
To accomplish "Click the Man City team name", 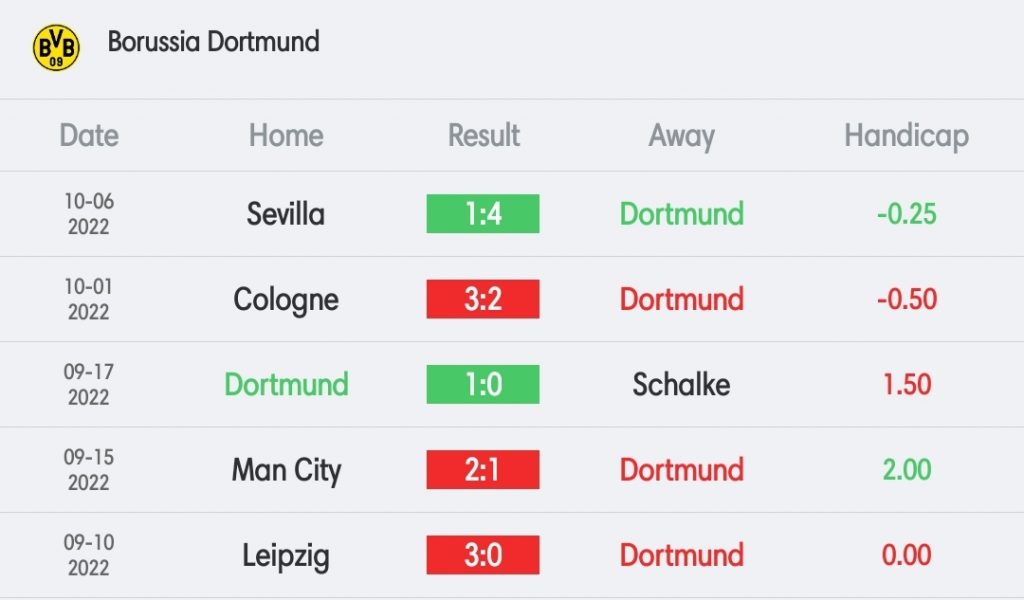I will [x=286, y=471].
